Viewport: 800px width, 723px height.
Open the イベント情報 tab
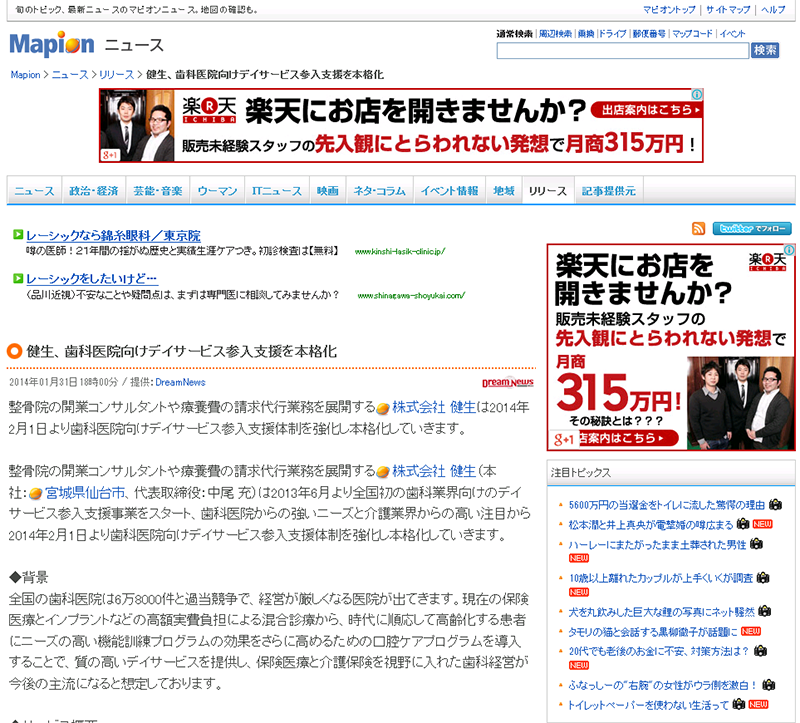tap(449, 191)
